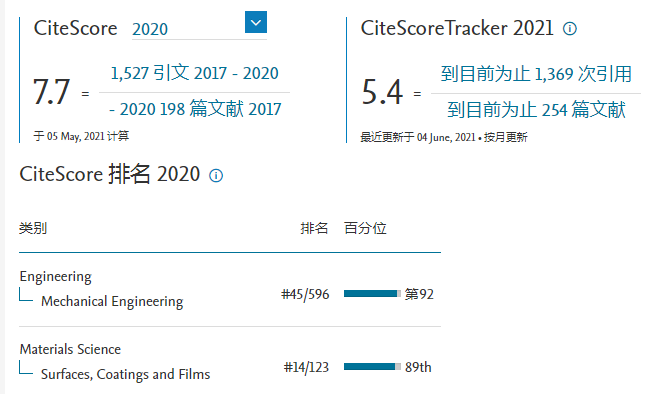
Task: Click the CiteScore 排名 2020 info icon
Action: click(x=216, y=175)
